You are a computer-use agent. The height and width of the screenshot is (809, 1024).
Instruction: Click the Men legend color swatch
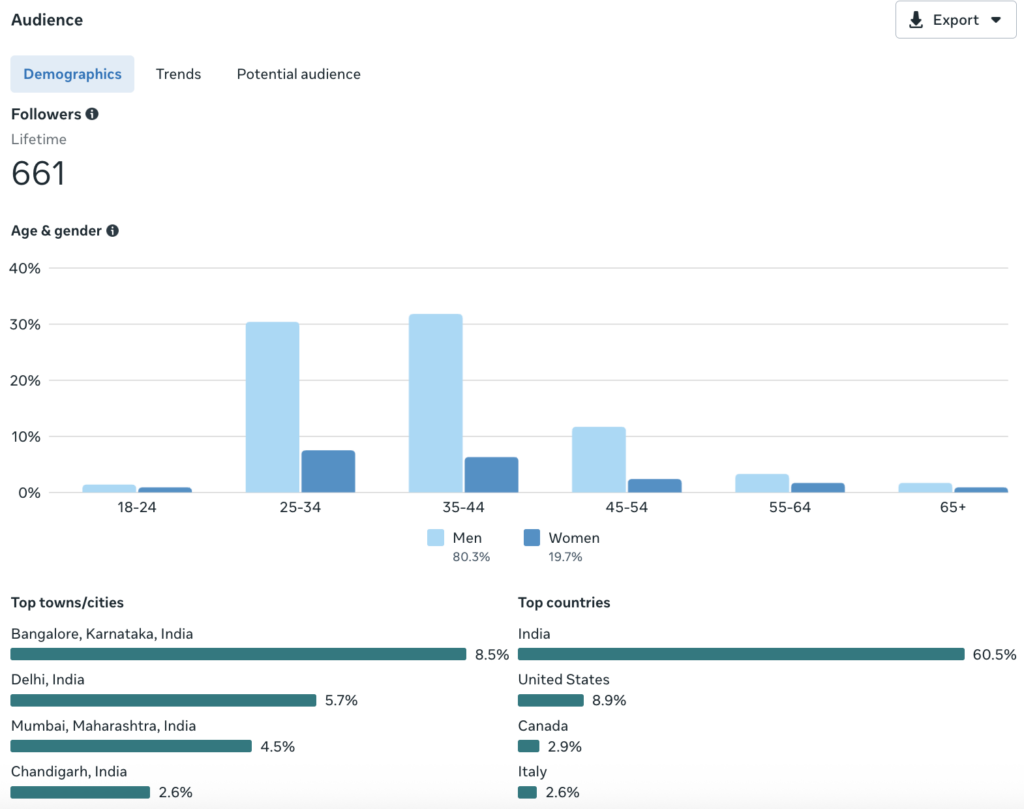pos(436,538)
